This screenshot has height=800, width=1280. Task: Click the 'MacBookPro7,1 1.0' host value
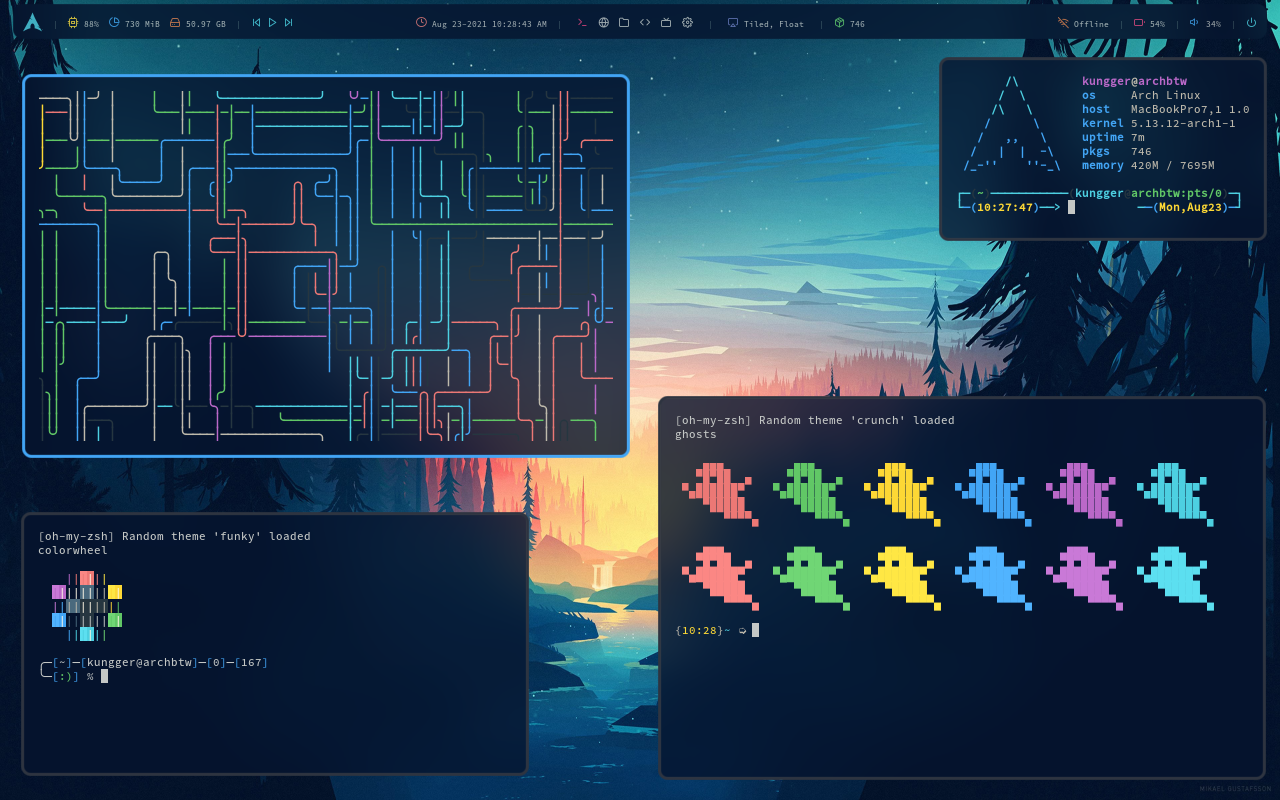[x=1190, y=109]
